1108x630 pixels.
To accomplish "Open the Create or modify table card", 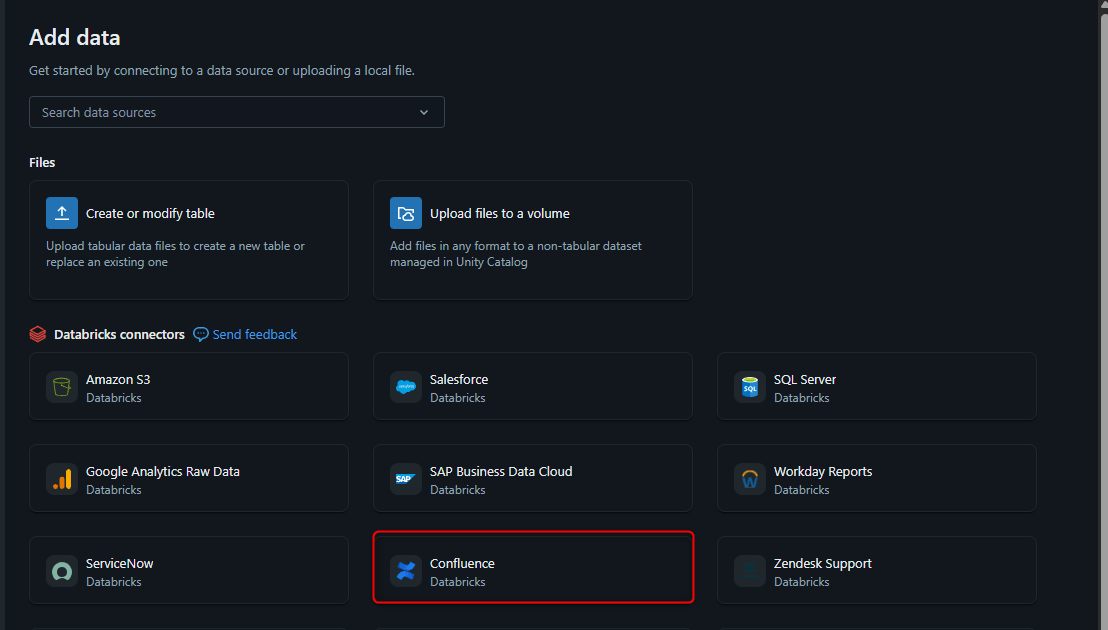I will [x=189, y=240].
